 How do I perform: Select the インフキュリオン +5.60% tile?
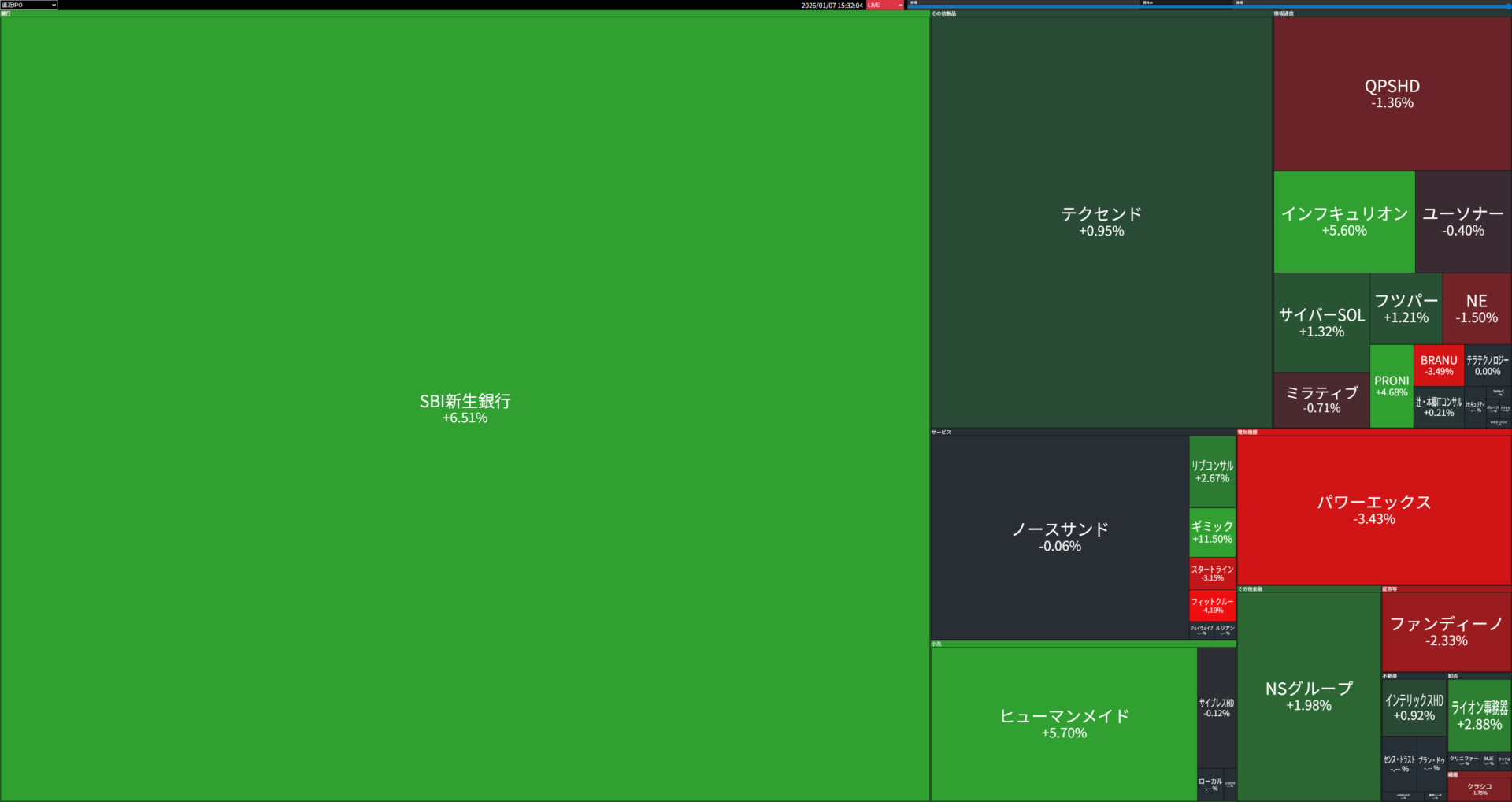pos(1343,221)
